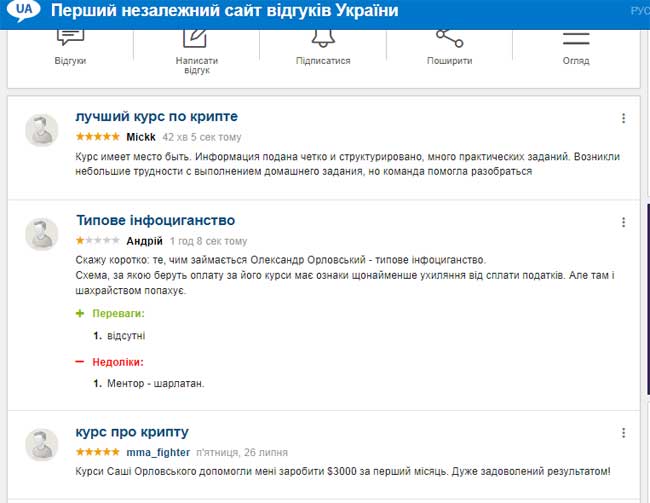650x503 pixels.
Task: Click mma_fighter's avatar image
Action: tap(42, 446)
